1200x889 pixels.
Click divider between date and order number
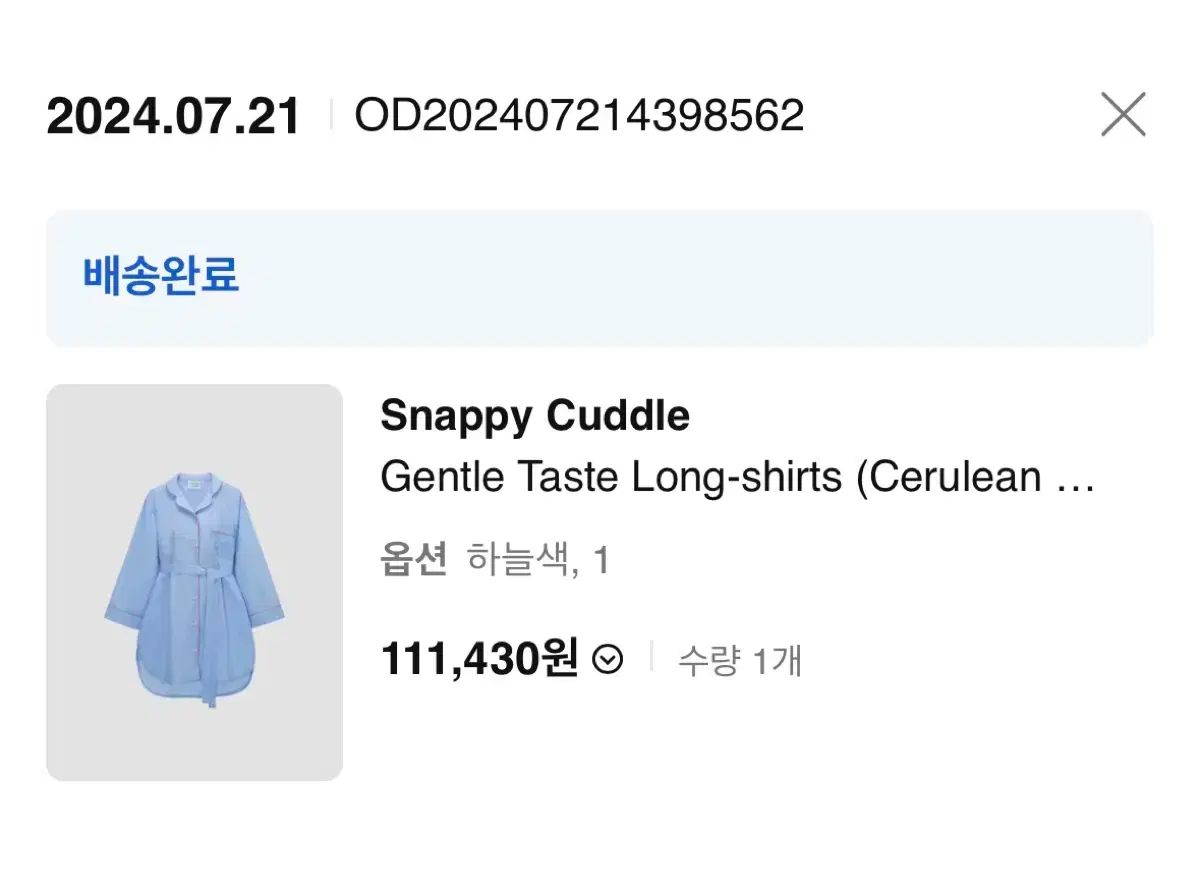[x=330, y=116]
